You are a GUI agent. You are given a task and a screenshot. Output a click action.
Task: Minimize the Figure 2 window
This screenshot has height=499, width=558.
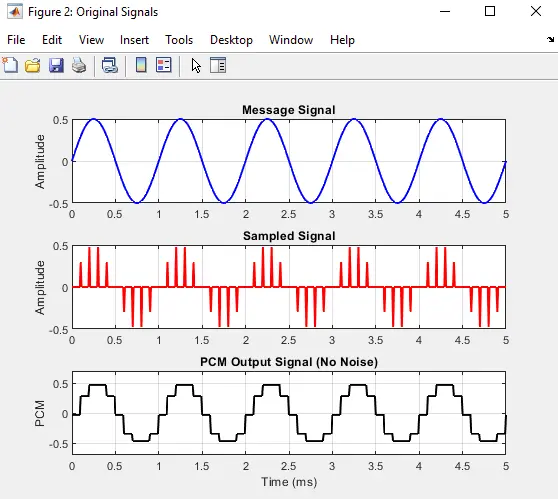coord(445,11)
